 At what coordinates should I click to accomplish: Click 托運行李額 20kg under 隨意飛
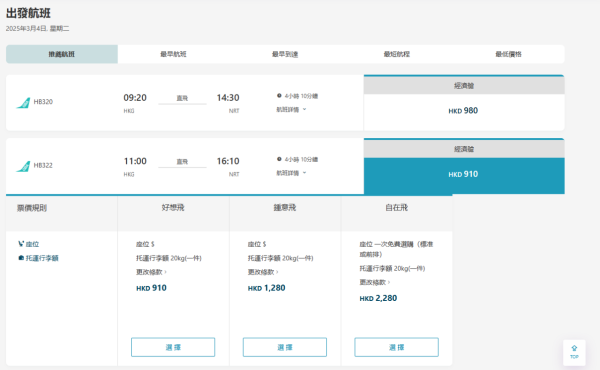click(280, 258)
